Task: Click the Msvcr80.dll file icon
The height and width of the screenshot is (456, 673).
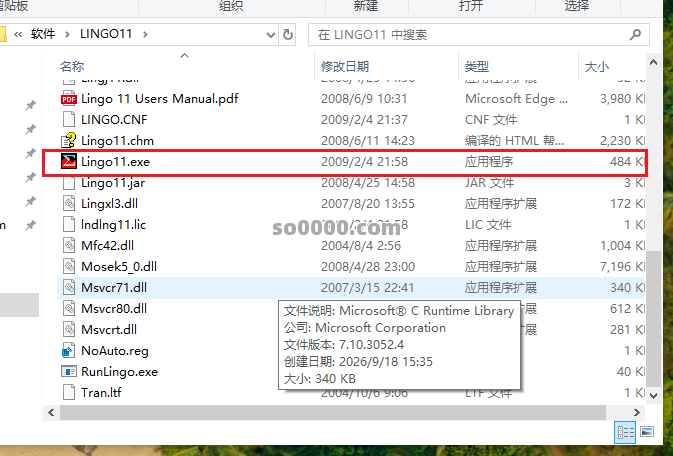Action: [x=69, y=308]
